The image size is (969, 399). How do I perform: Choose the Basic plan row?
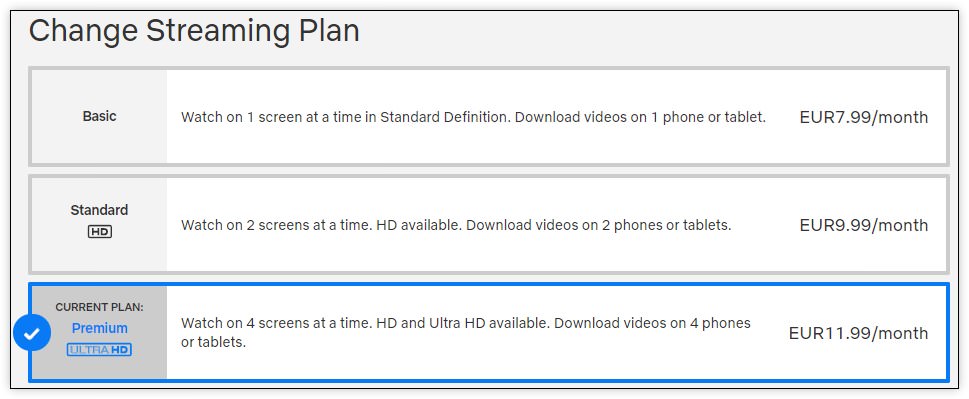pos(489,116)
